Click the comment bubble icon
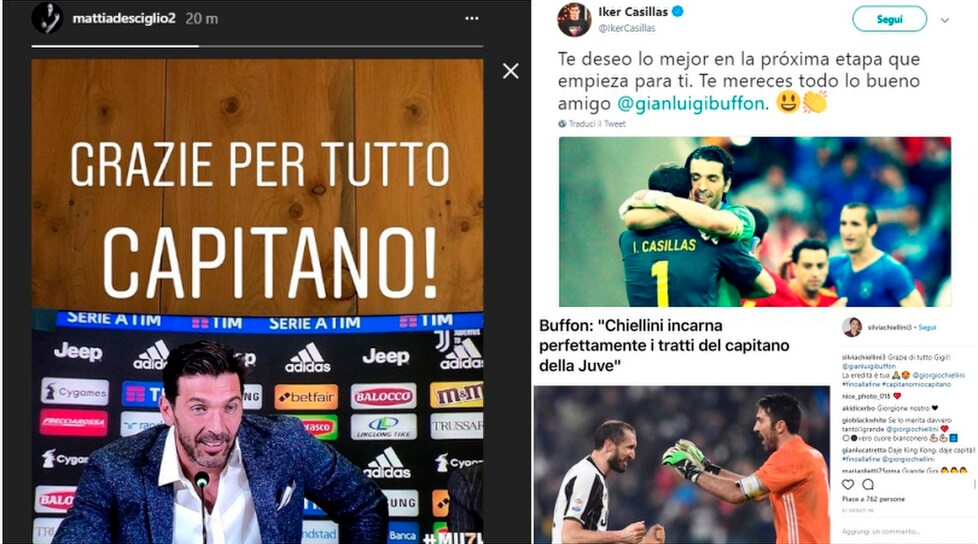Viewport: 978px width, 544px height. pos(868,485)
